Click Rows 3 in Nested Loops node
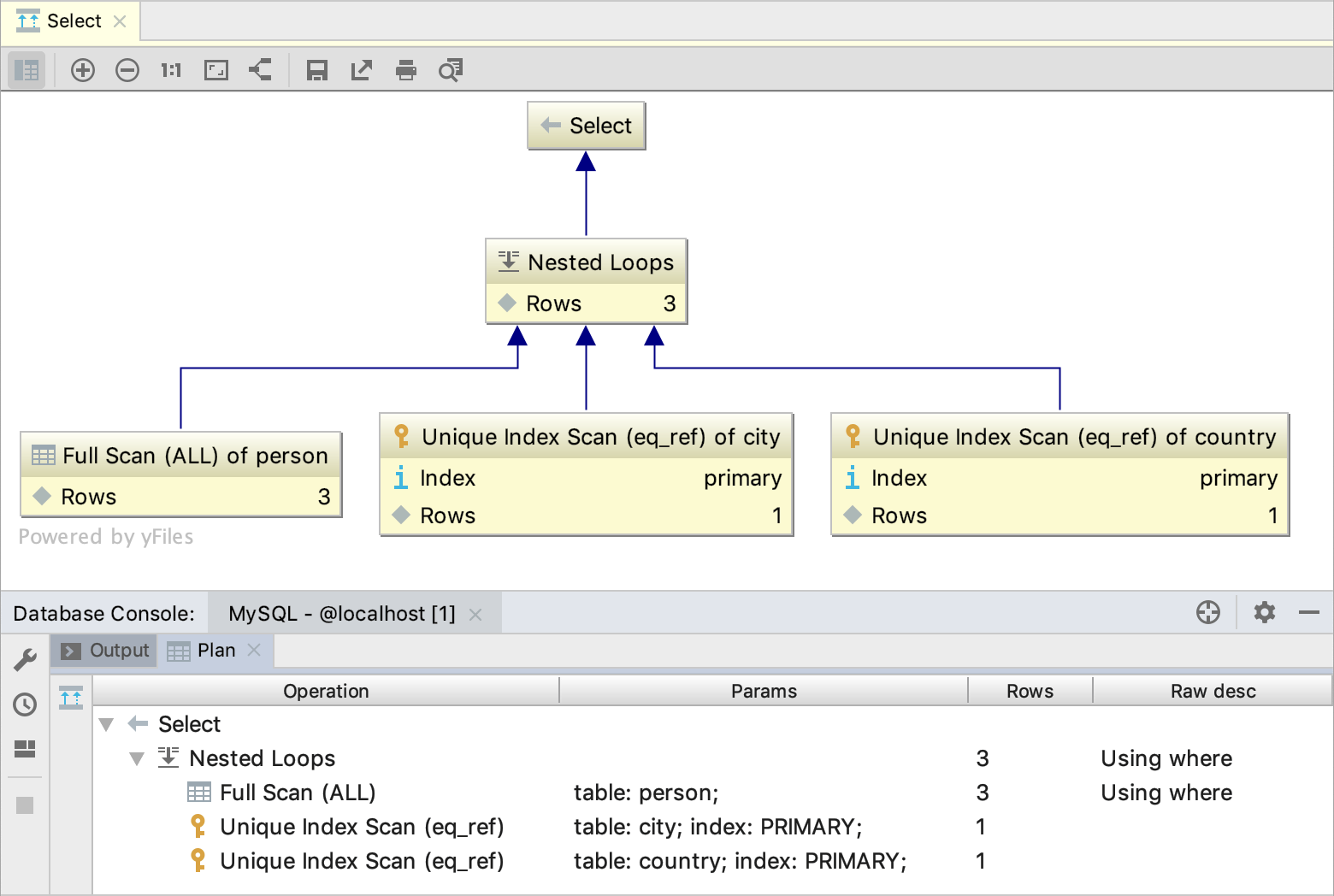Image resolution: width=1334 pixels, height=896 pixels. point(587,304)
